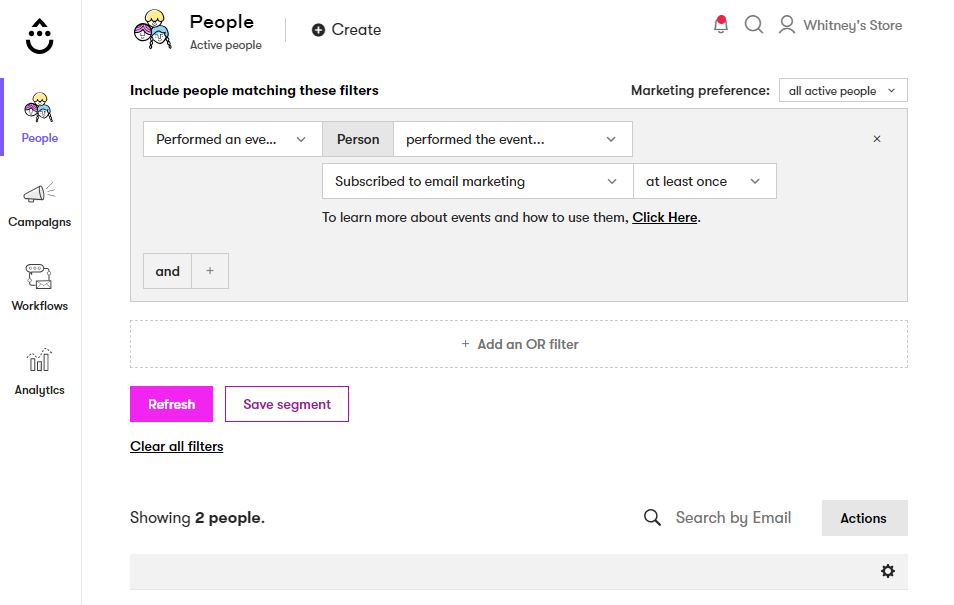The image size is (954, 605).
Task: Click the table settings gear icon
Action: 887,571
